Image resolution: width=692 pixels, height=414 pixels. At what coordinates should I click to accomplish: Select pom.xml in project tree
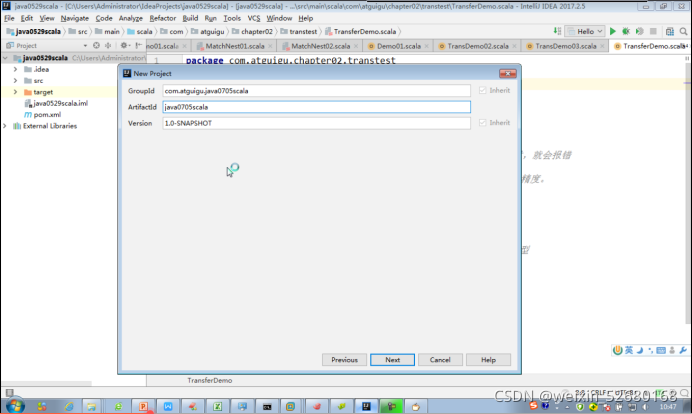[x=47, y=115]
